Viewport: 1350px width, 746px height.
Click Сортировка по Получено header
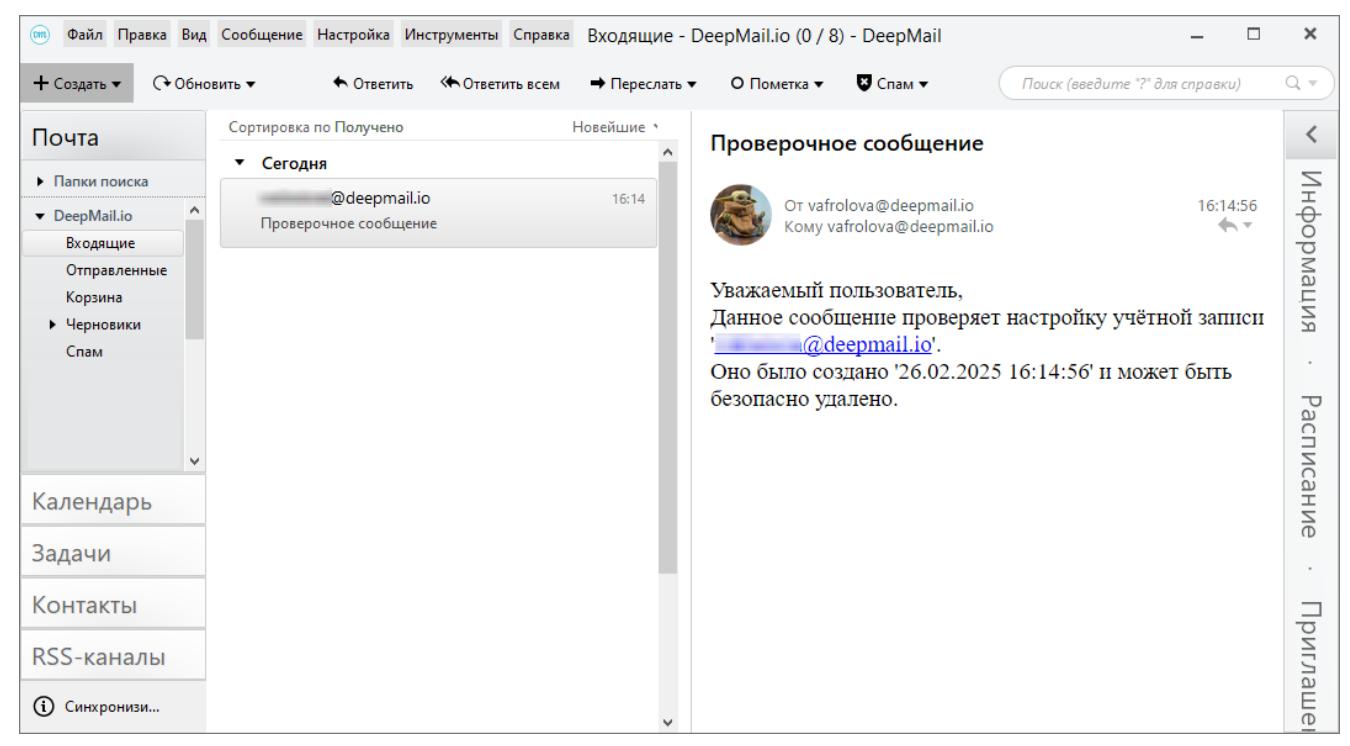(315, 127)
